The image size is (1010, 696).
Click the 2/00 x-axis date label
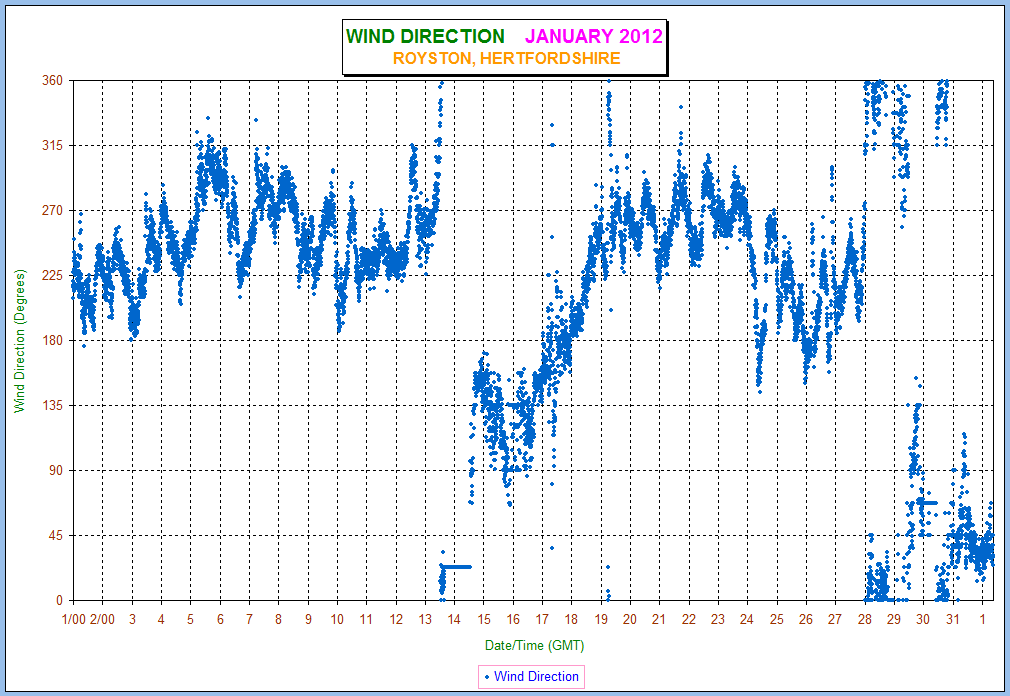pos(102,619)
